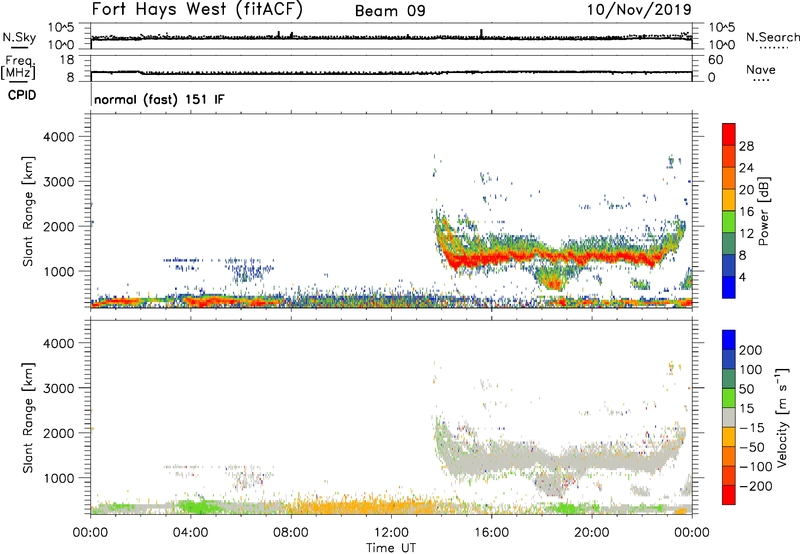Click the blue bottom of power color bar
Screen dimensions: 800x554
tap(729, 288)
